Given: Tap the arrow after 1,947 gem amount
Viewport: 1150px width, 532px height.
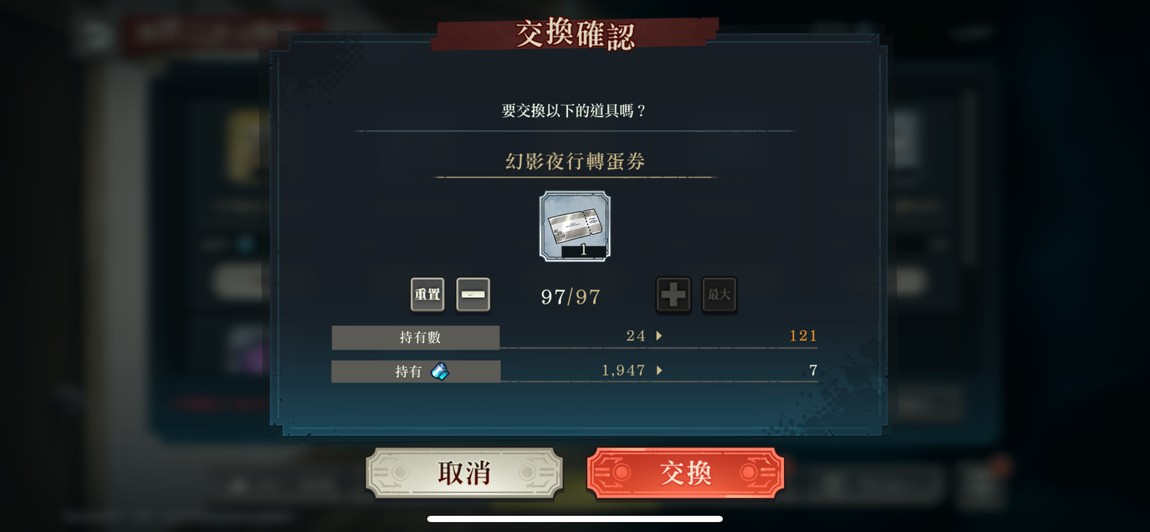Looking at the screenshot, I should (x=659, y=371).
